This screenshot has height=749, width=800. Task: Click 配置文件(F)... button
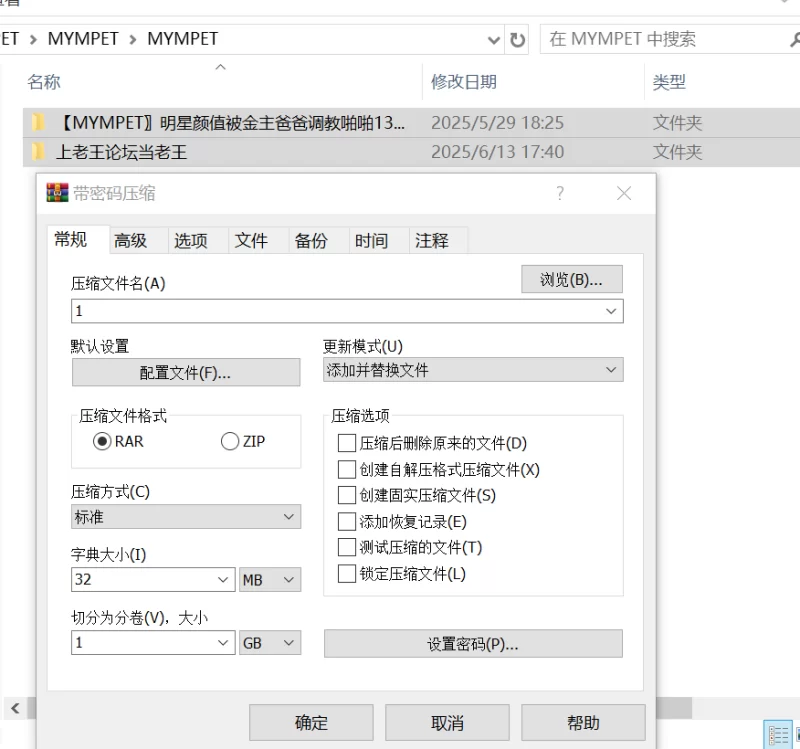(186, 372)
